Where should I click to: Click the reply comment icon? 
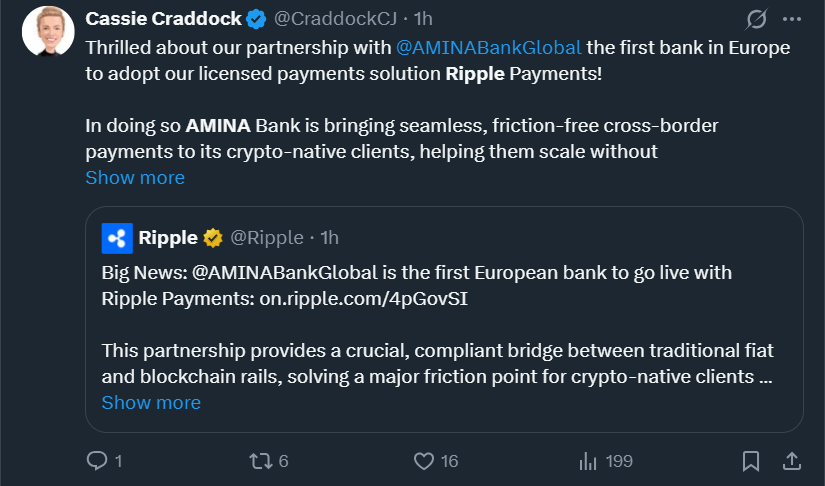coord(97,461)
